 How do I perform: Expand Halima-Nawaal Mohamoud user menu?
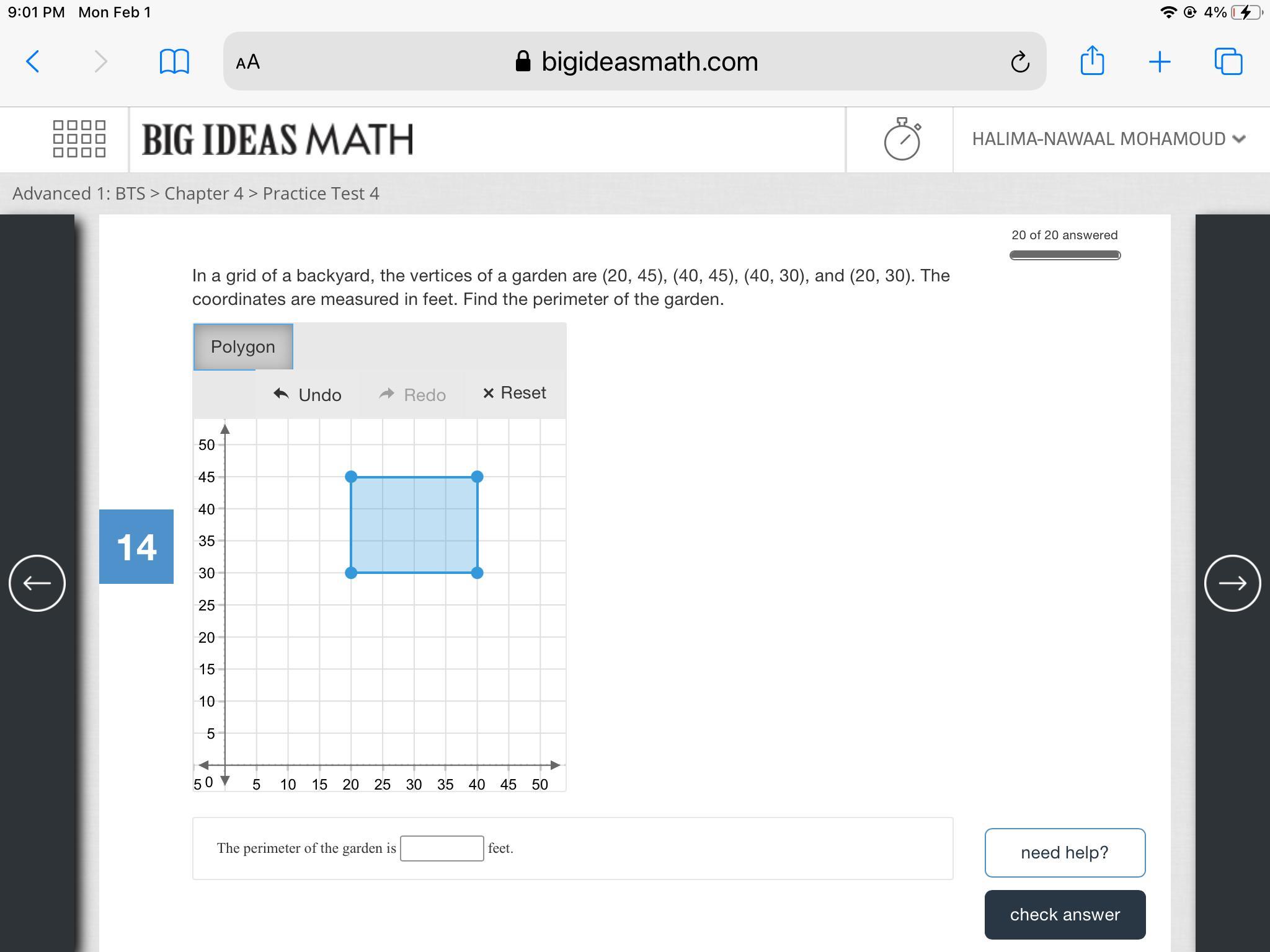tap(1108, 139)
